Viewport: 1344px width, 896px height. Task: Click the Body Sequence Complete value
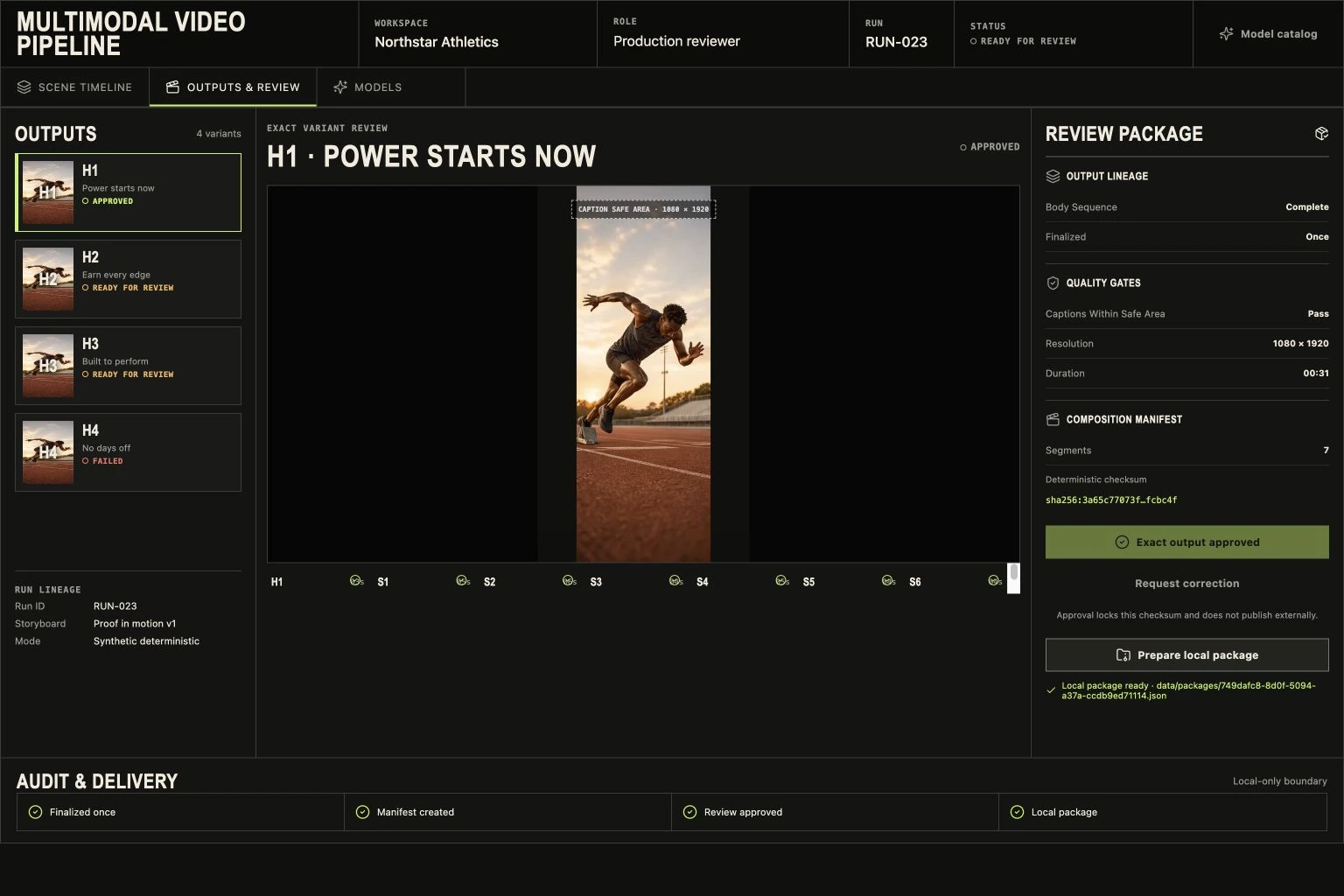(x=1307, y=207)
